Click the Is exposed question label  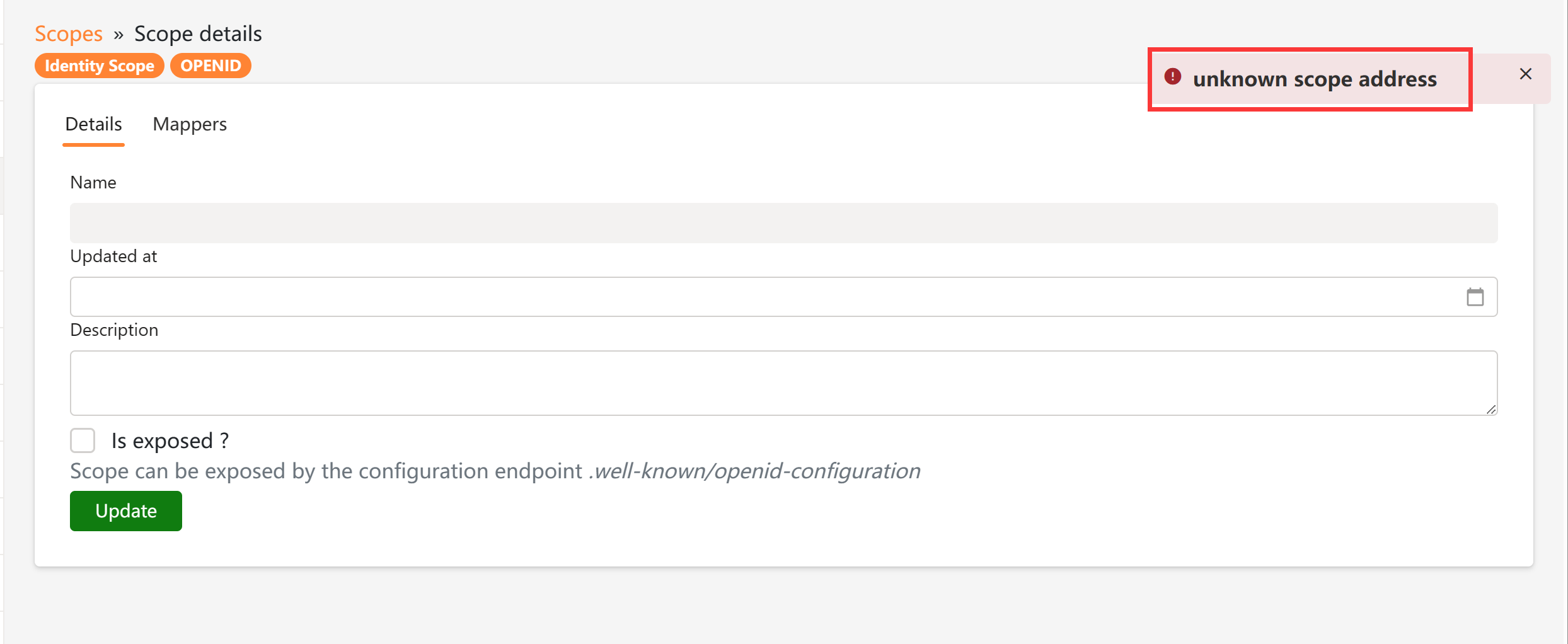tap(169, 440)
